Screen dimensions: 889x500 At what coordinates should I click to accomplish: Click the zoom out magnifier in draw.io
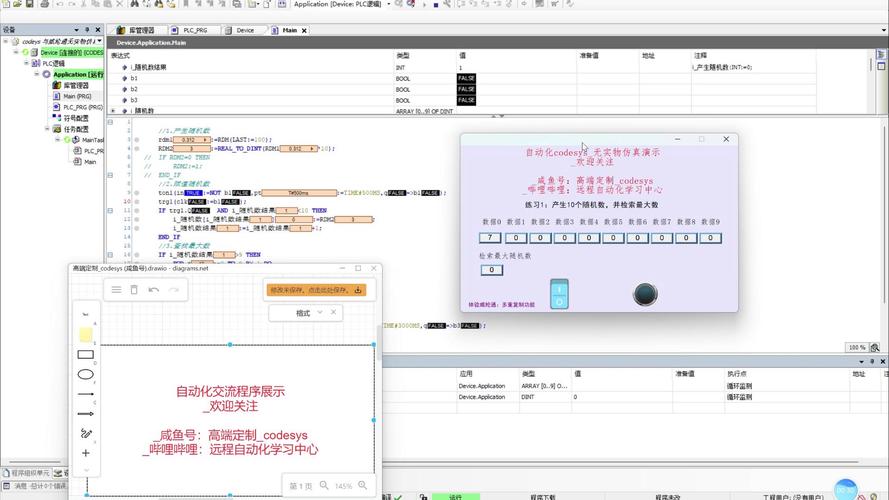(x=324, y=485)
